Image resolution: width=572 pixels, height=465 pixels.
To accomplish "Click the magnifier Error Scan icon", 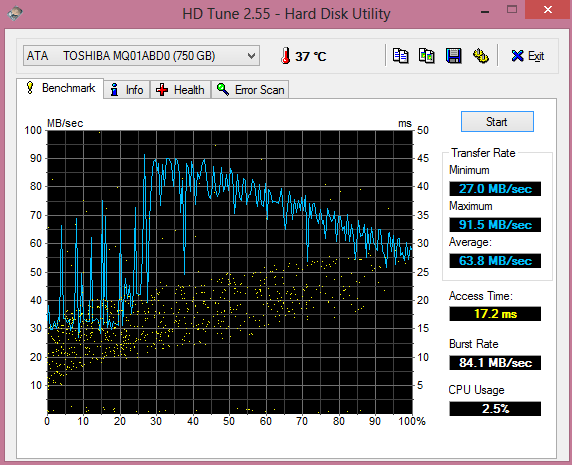I will 223,89.
